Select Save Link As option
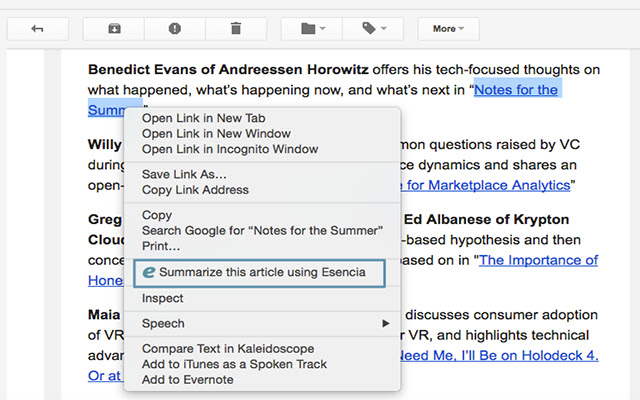Image resolution: width=640 pixels, height=400 pixels. pos(184,174)
